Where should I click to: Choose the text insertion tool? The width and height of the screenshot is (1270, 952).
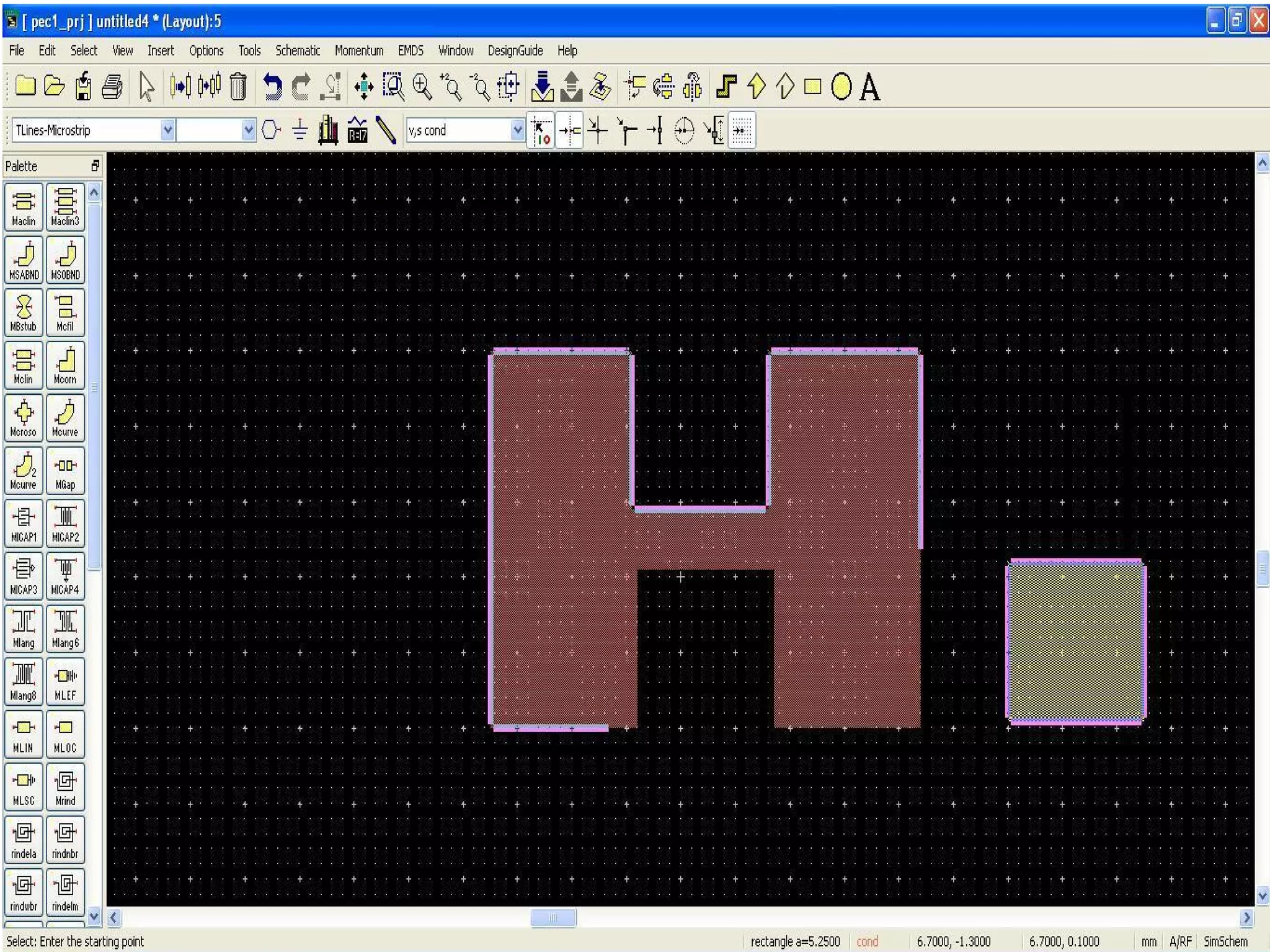point(869,87)
